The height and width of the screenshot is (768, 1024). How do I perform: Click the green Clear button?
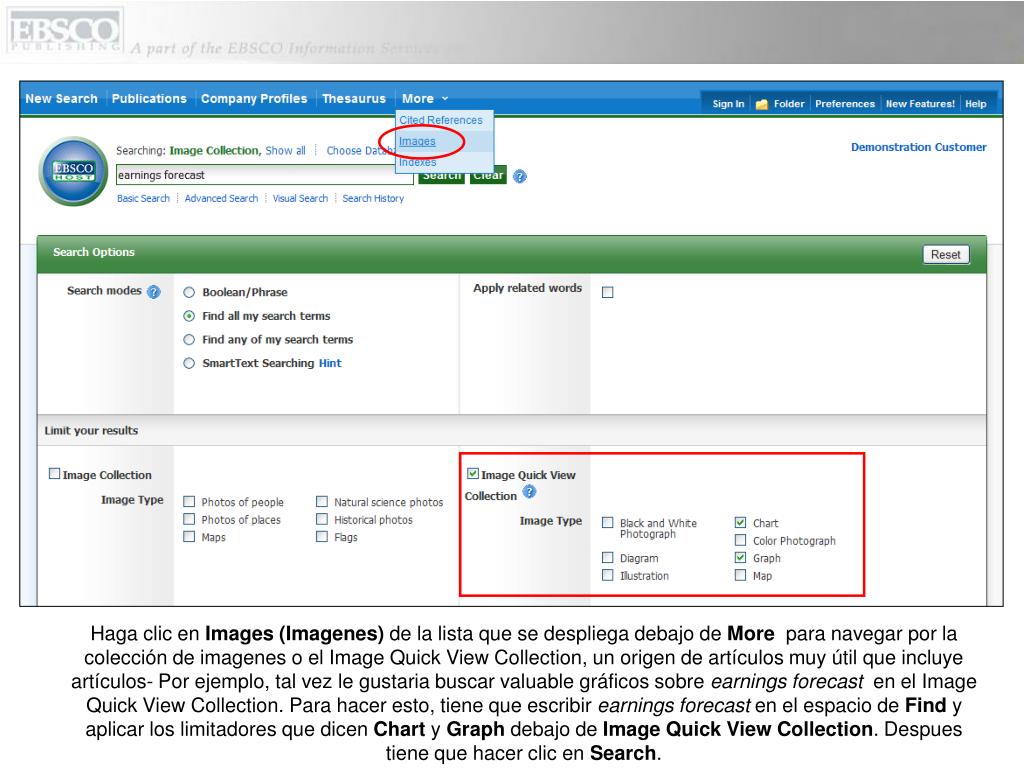[x=488, y=176]
